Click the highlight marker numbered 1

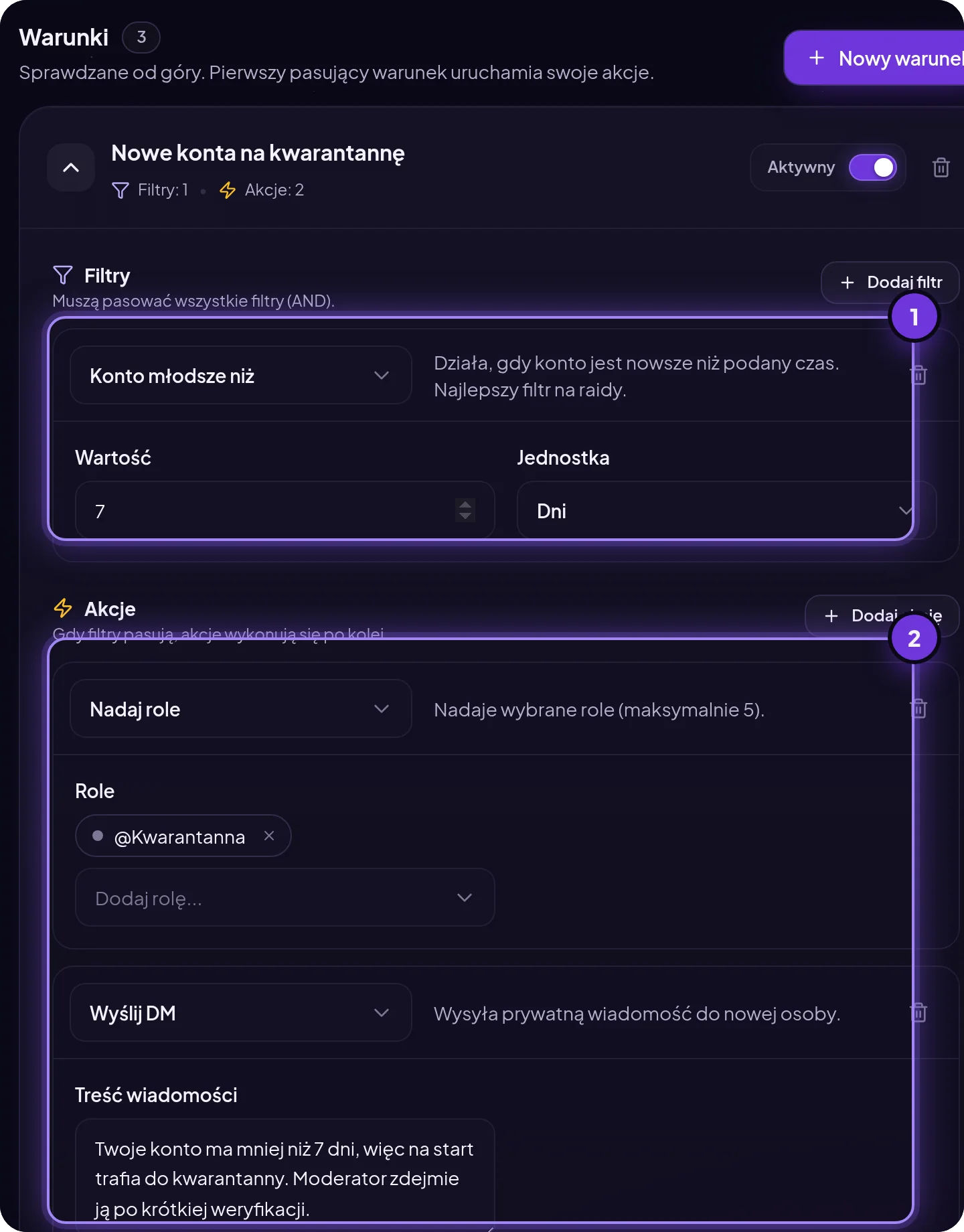(x=914, y=317)
